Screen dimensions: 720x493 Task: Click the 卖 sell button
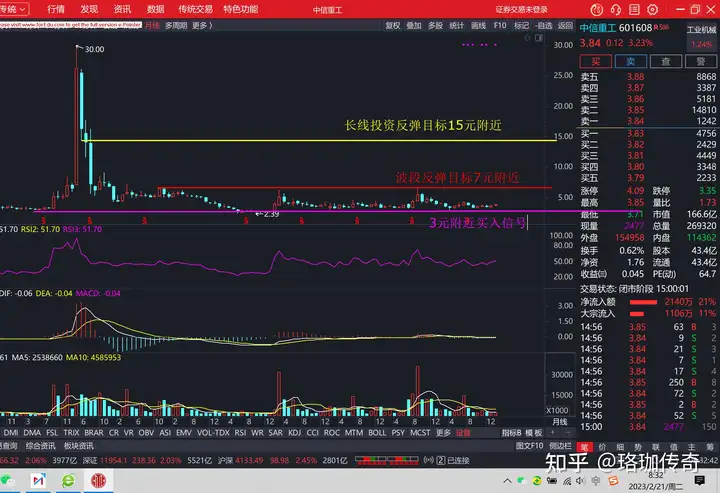click(x=630, y=61)
